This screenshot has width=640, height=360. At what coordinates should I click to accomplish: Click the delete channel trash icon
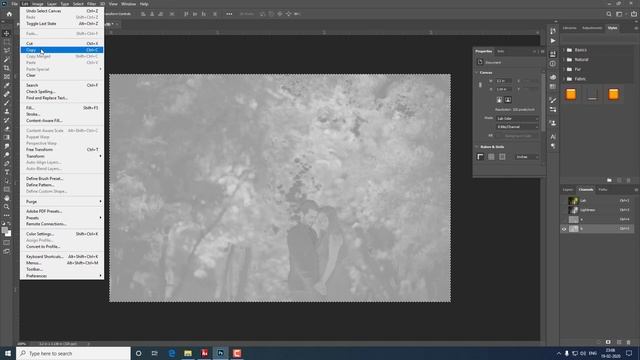[x=629, y=342]
